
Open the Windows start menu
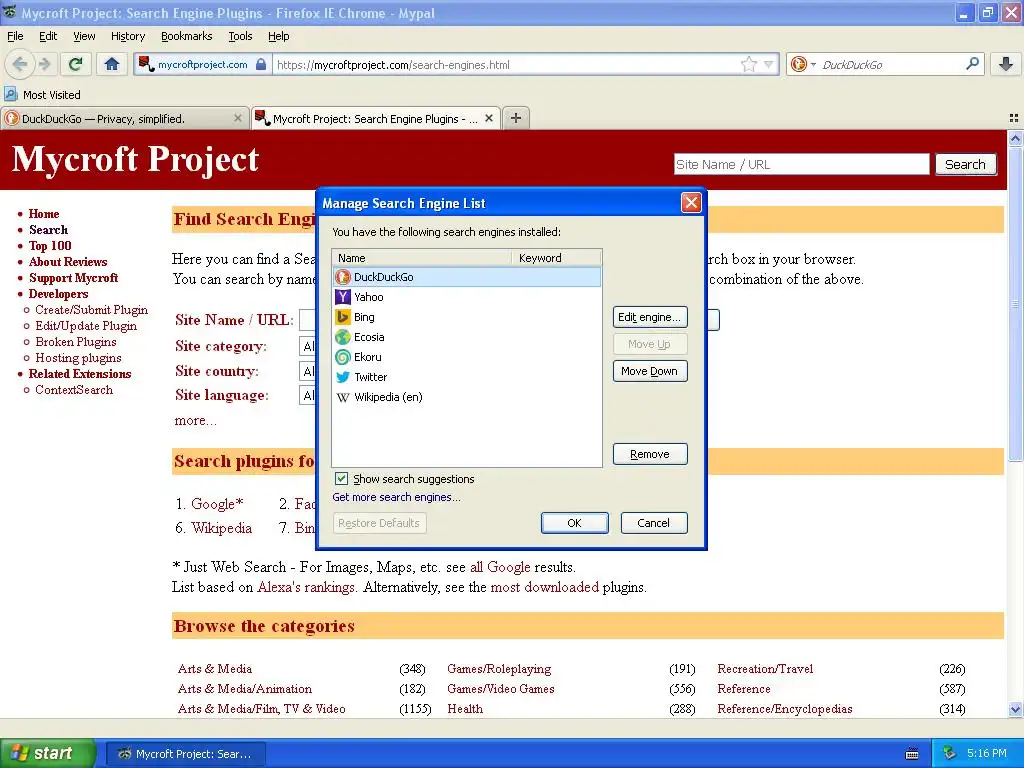click(47, 753)
